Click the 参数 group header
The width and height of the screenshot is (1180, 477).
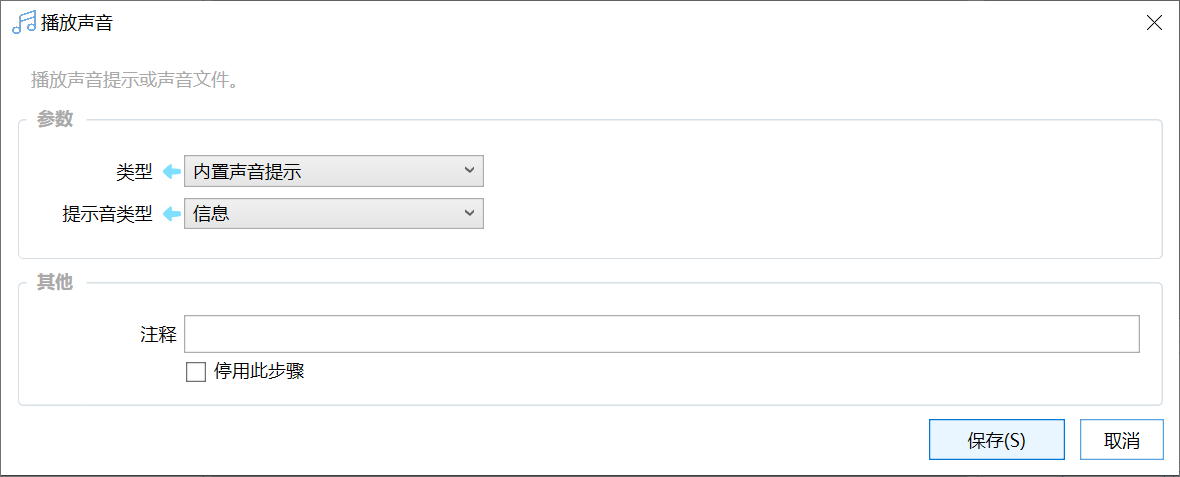(55, 119)
